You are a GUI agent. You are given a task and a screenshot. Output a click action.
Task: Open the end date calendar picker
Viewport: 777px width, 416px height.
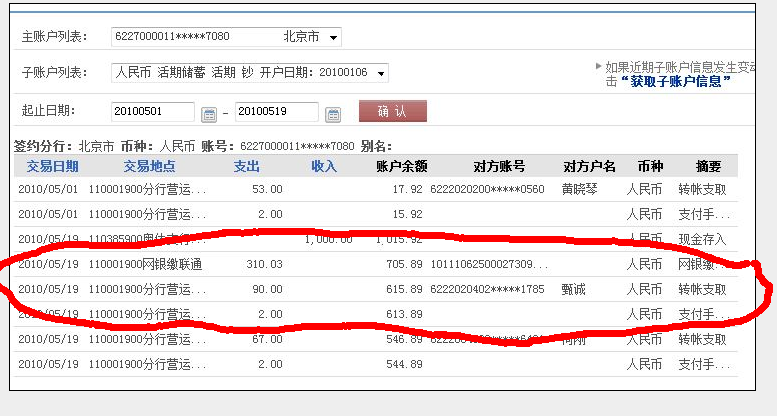click(333, 113)
